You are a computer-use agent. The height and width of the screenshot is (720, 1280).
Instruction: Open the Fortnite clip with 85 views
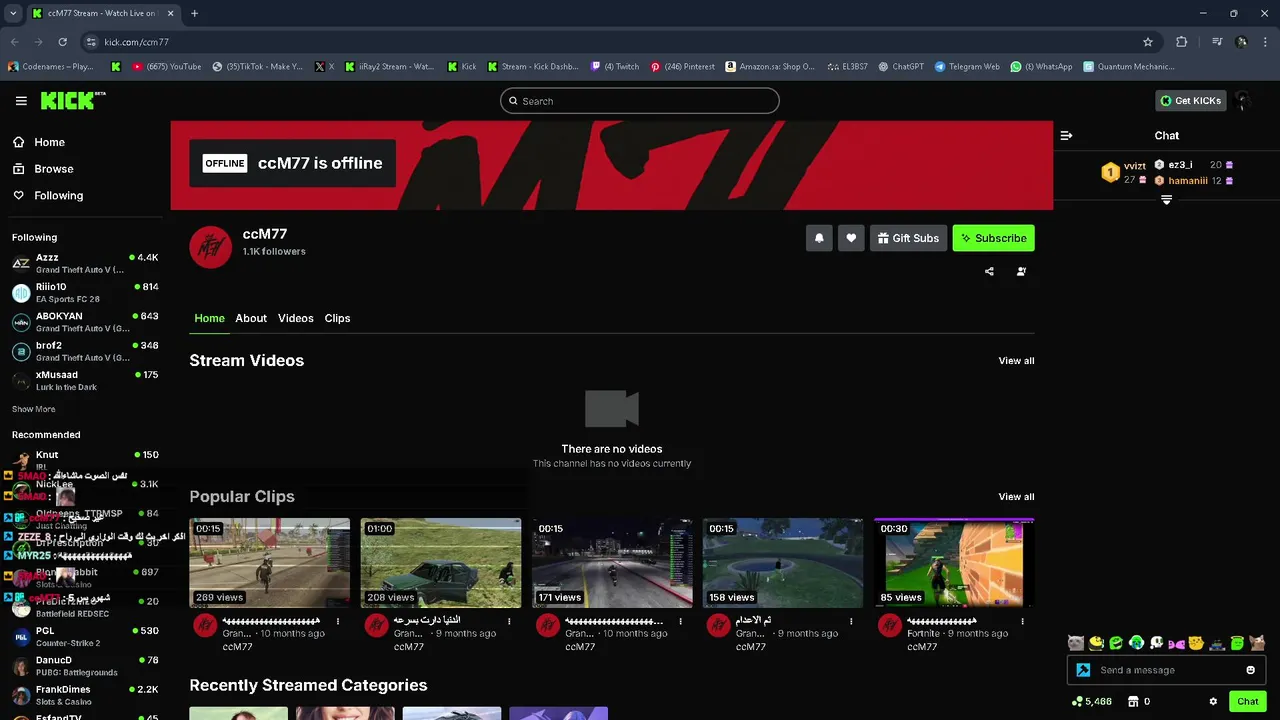click(954, 563)
